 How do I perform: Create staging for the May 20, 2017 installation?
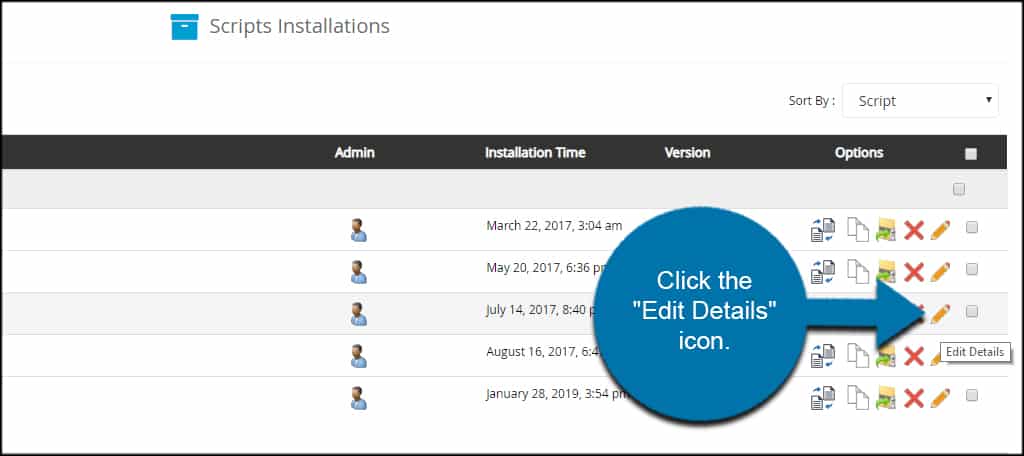(x=858, y=271)
